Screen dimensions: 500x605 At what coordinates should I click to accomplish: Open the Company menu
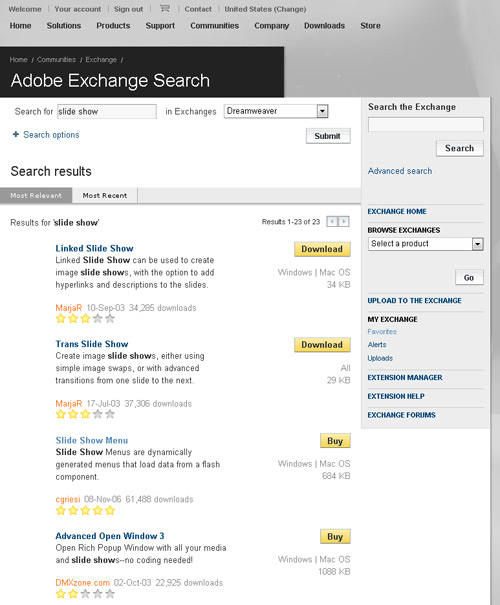272,25
